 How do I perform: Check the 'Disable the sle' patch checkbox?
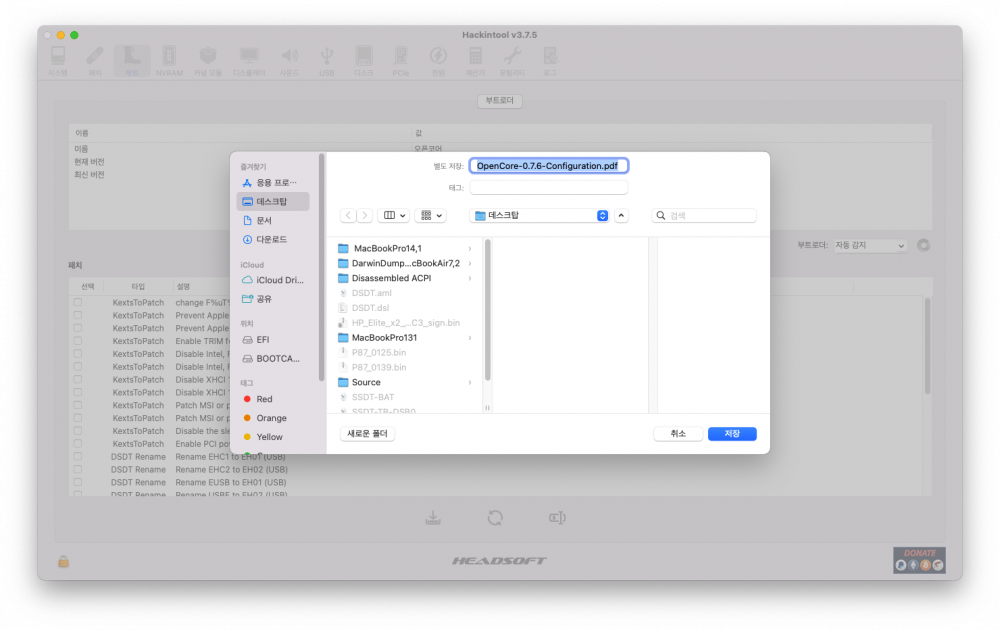(78, 430)
